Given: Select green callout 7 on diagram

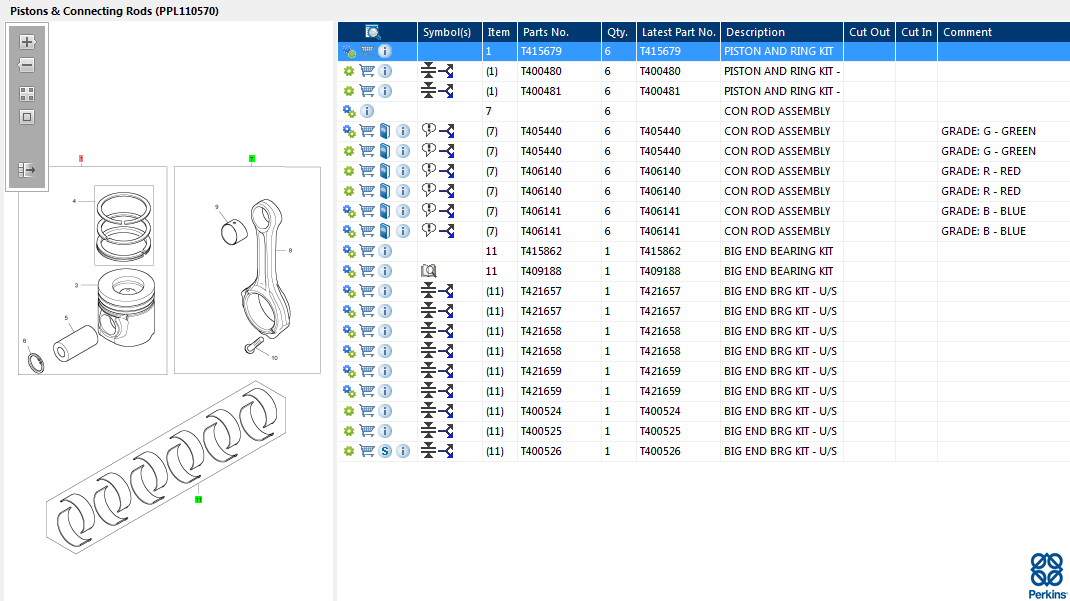Looking at the screenshot, I should 252,158.
